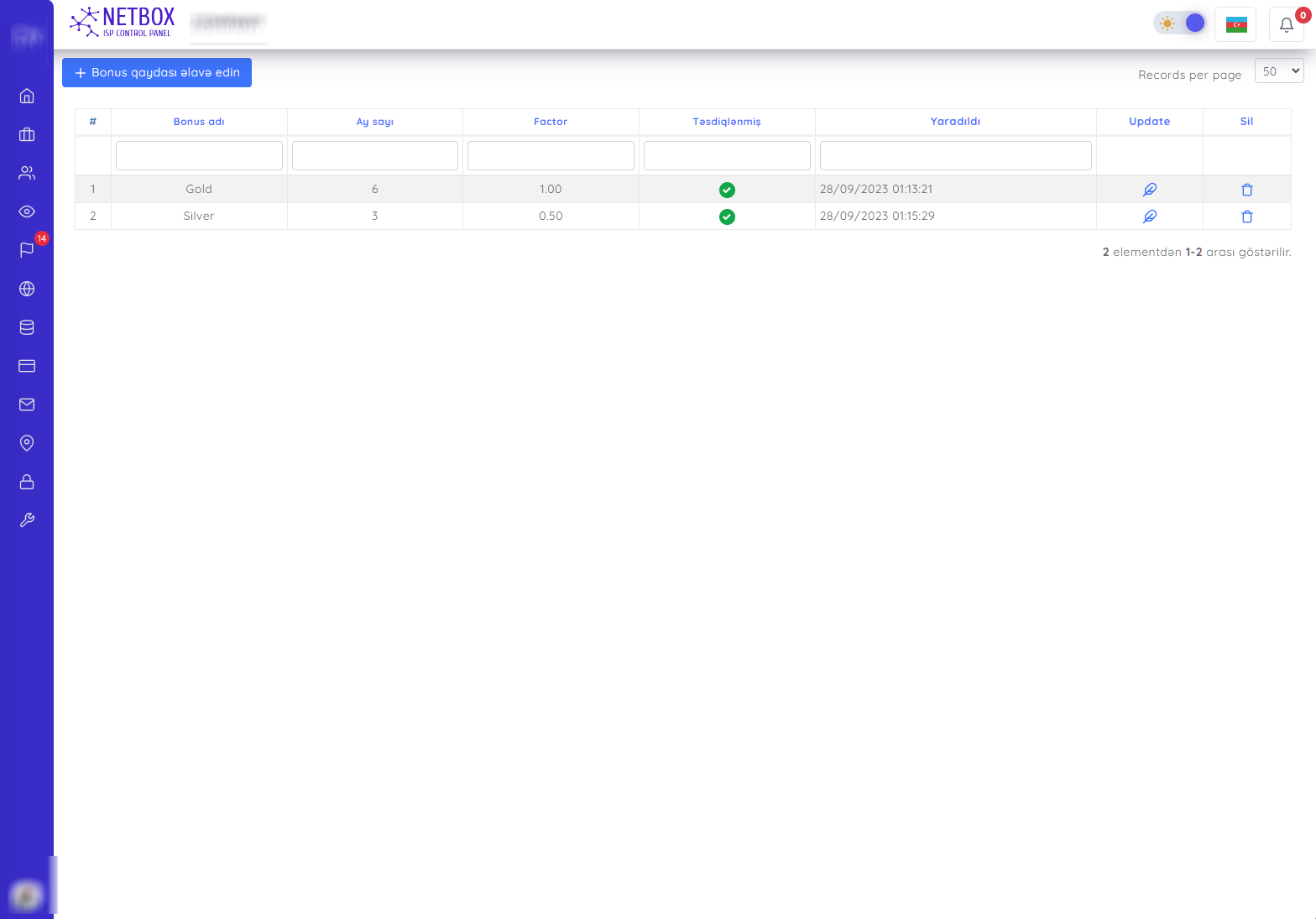
Task: Sort table by Yaradıldı column
Action: click(955, 122)
